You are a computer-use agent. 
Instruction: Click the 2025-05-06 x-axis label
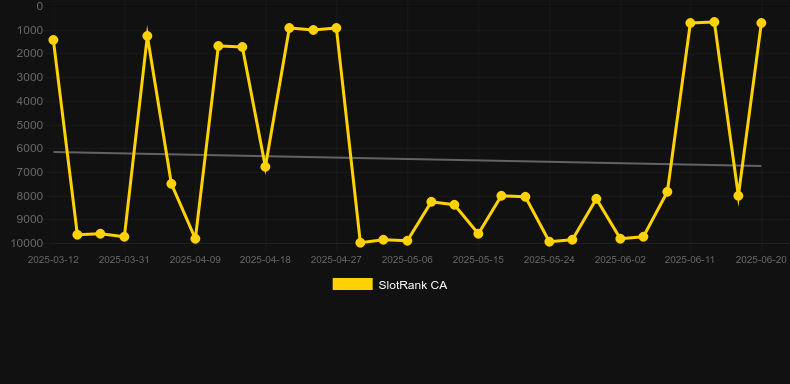[407, 260]
